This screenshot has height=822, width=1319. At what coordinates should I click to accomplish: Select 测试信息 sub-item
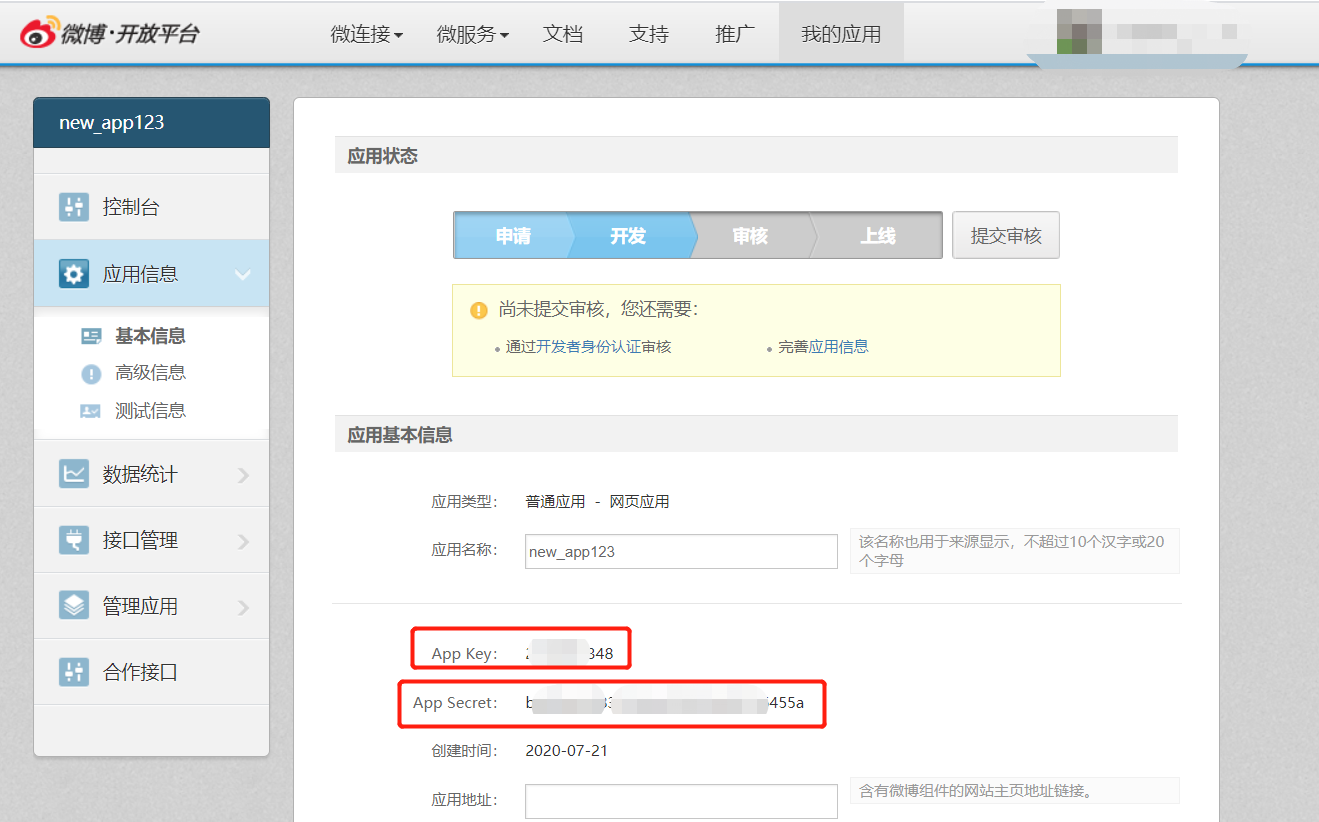(x=150, y=411)
